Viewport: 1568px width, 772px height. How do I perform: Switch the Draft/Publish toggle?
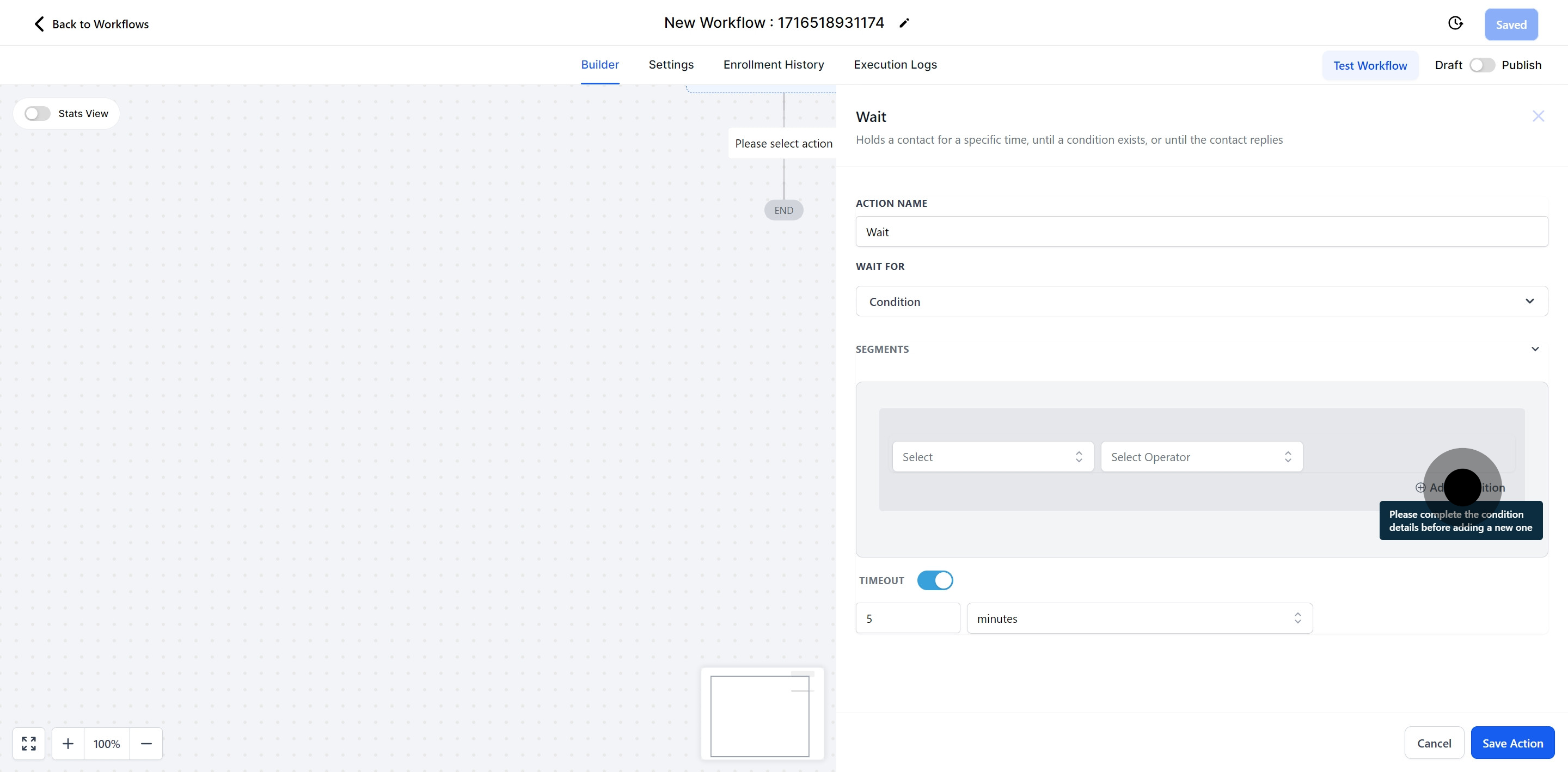coord(1481,65)
